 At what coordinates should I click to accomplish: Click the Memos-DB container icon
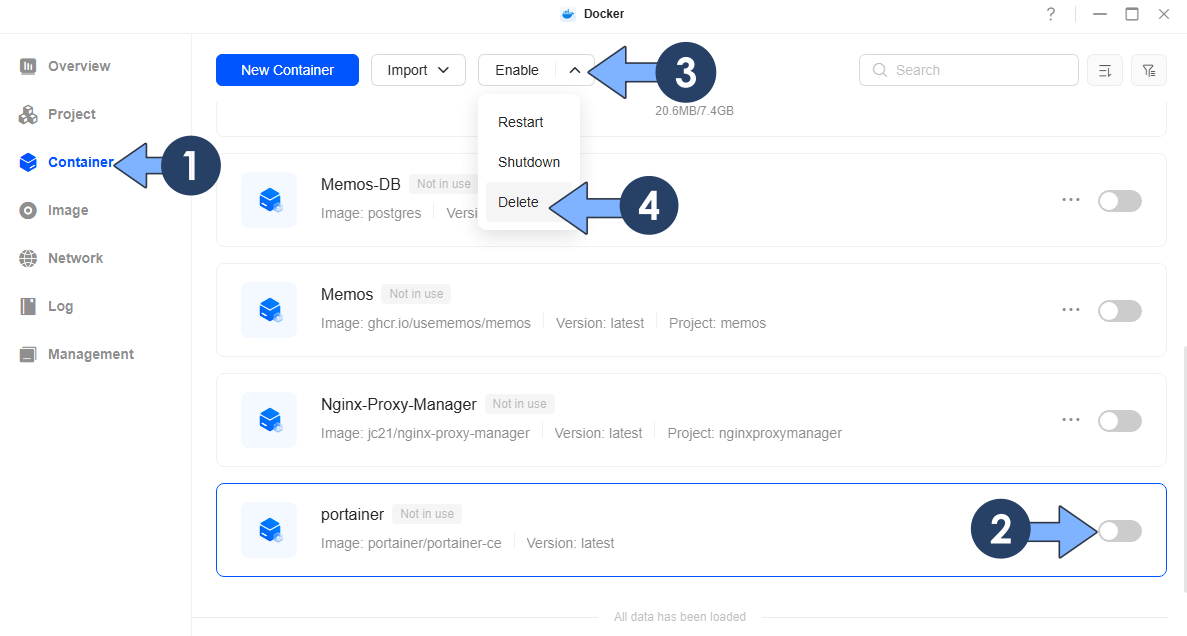[x=269, y=200]
